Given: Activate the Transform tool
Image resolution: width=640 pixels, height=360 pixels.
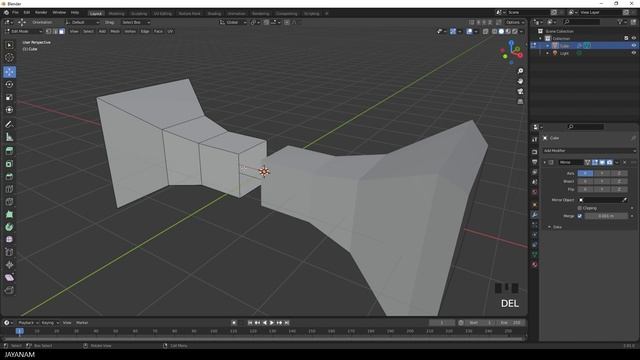Looking at the screenshot, I should 9,110.
